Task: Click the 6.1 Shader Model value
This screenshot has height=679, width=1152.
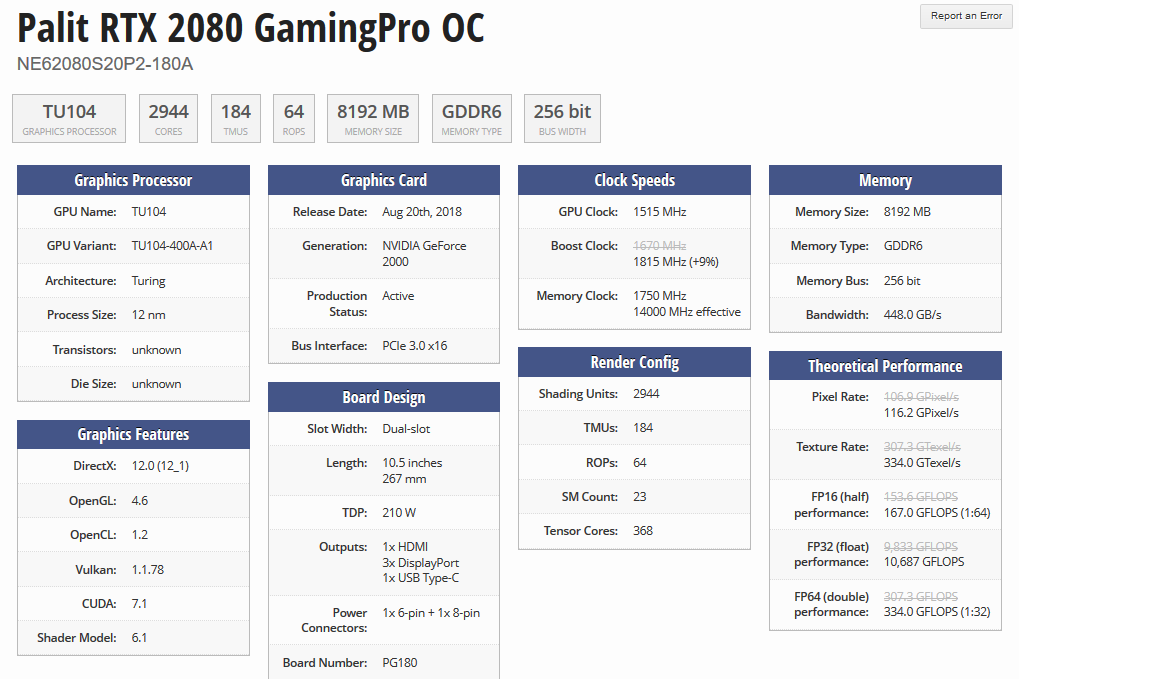Action: pyautogui.click(x=139, y=637)
